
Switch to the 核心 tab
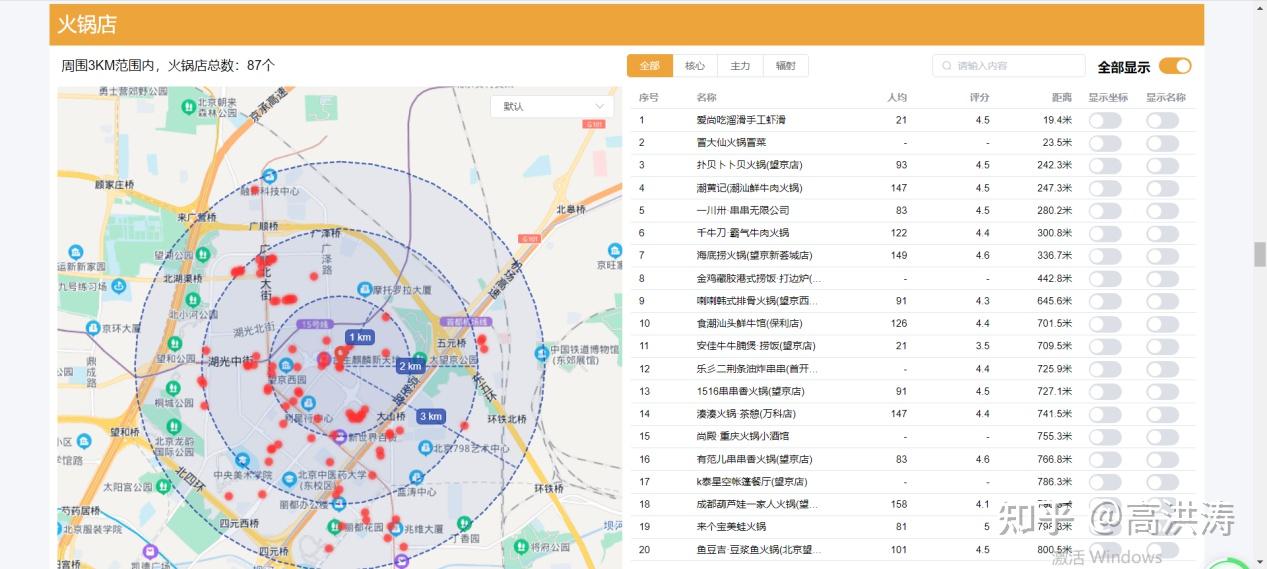click(x=695, y=66)
